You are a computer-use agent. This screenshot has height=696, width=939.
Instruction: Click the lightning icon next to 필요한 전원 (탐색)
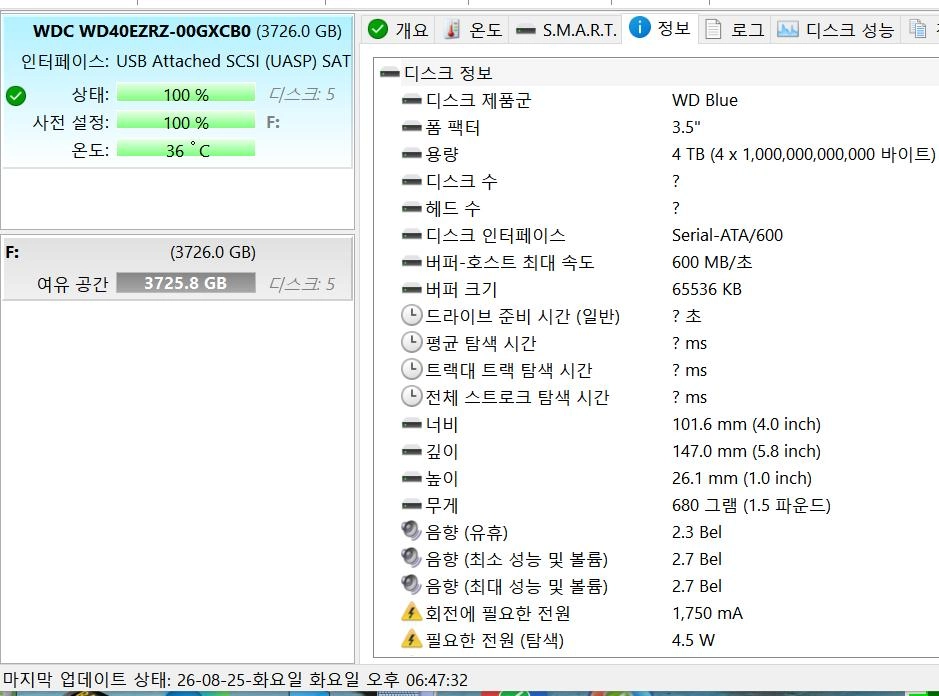[411, 639]
